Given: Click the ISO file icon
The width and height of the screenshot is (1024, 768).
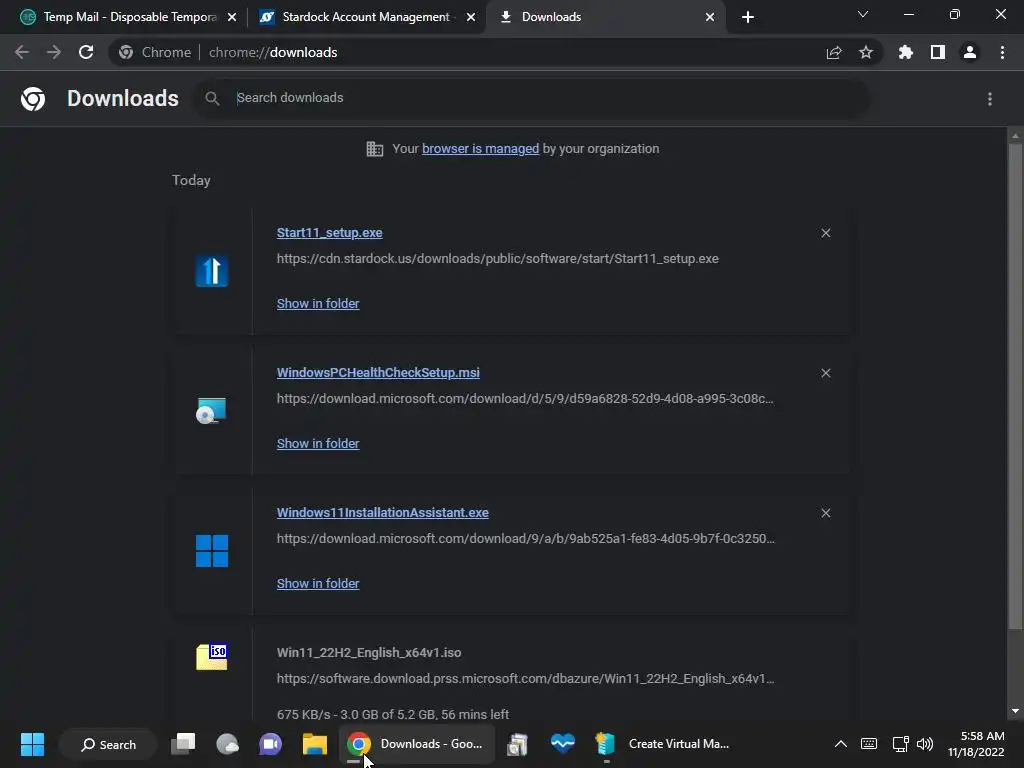Looking at the screenshot, I should pos(212,657).
